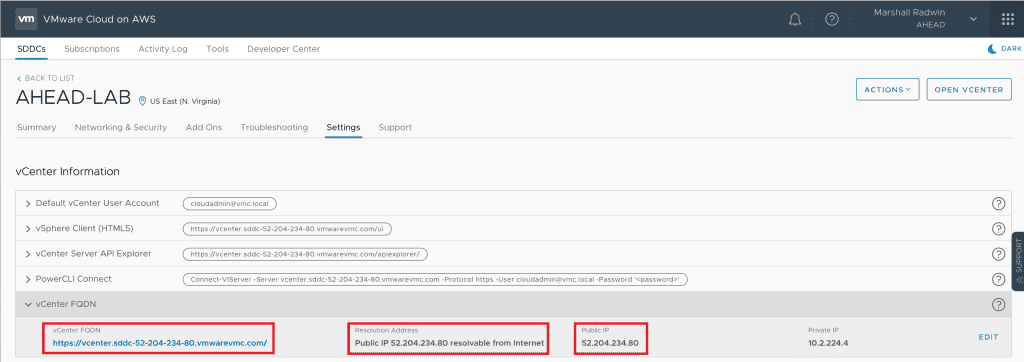The image size is (1024, 362).
Task: Open the Tools tab
Action: (x=217, y=49)
